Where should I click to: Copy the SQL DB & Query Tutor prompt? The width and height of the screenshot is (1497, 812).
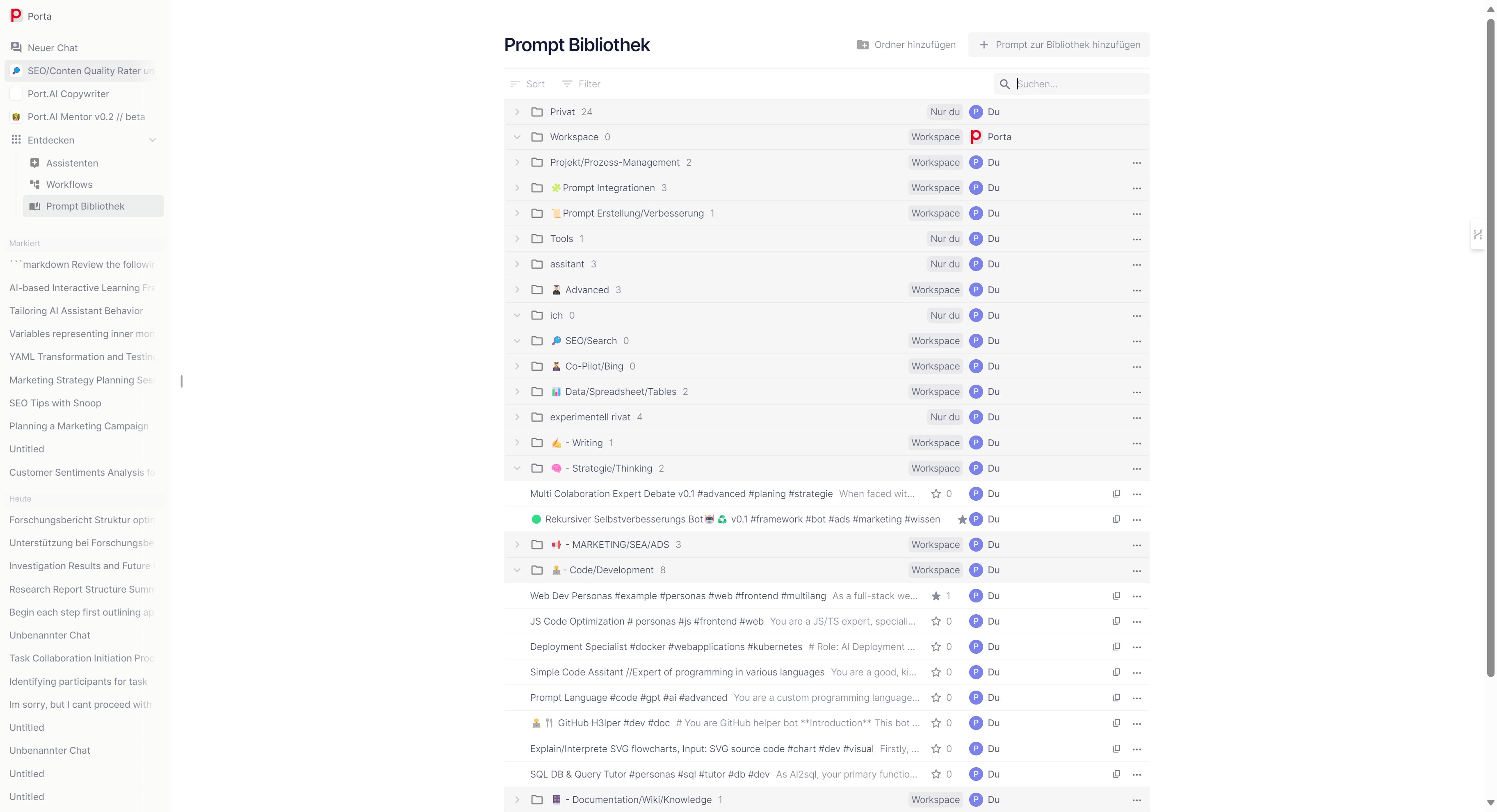click(x=1116, y=774)
